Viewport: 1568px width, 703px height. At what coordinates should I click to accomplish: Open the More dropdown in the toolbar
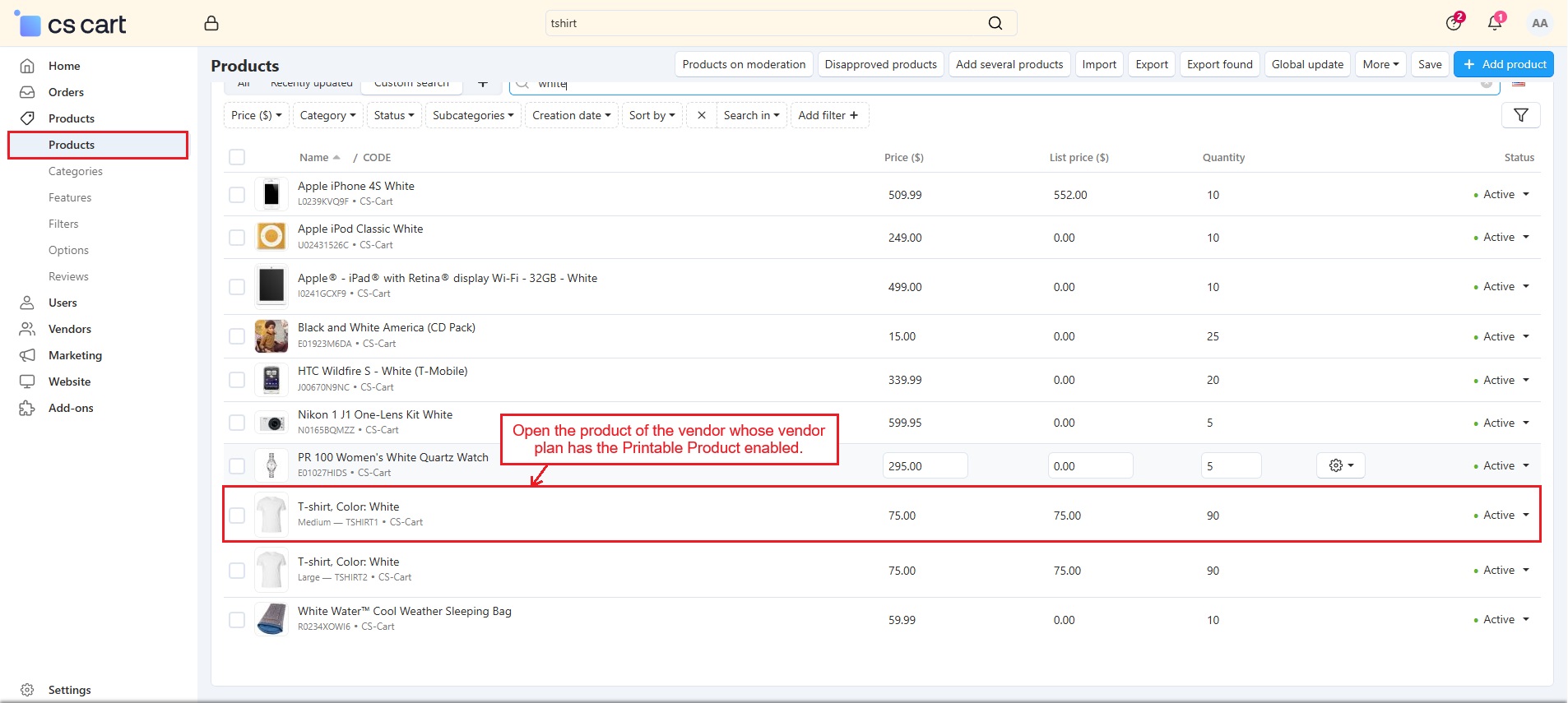[1380, 64]
